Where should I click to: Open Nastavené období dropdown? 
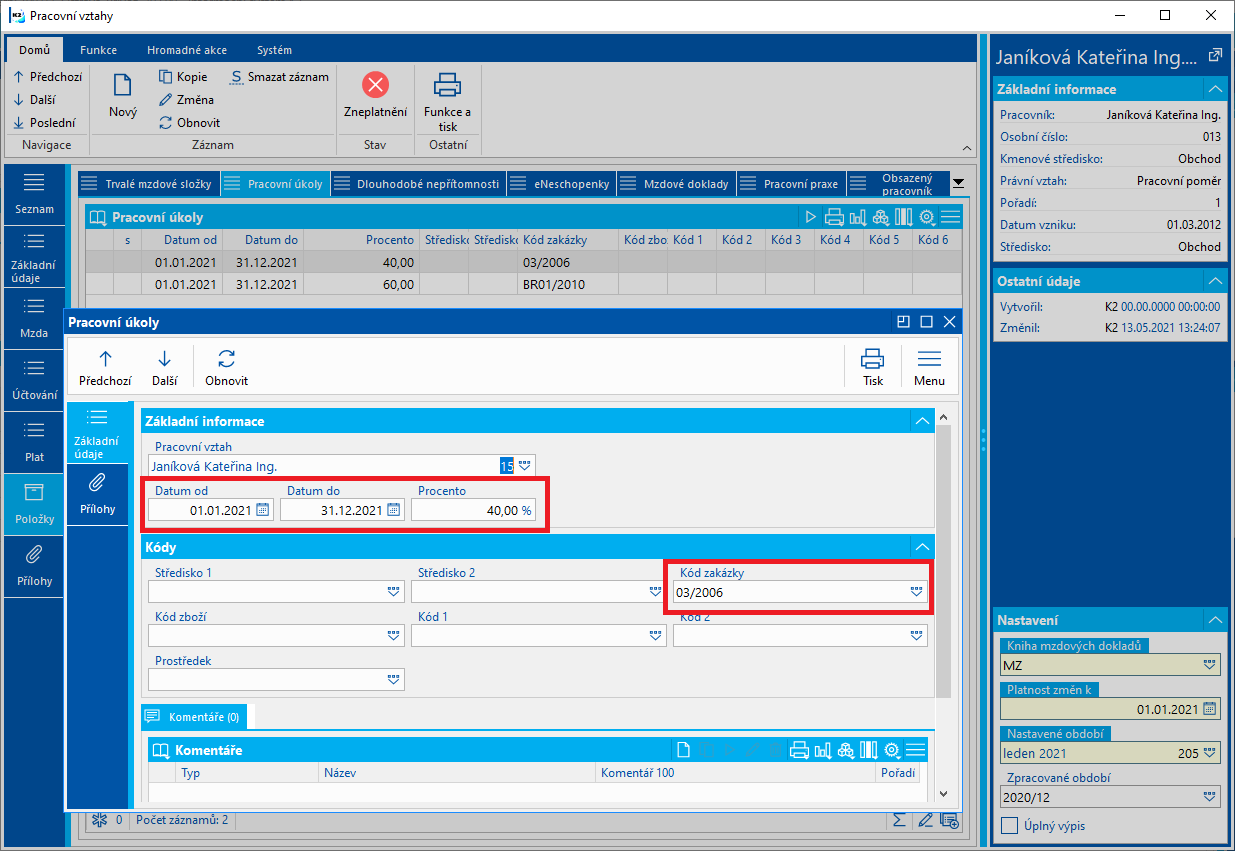tap(1211, 753)
